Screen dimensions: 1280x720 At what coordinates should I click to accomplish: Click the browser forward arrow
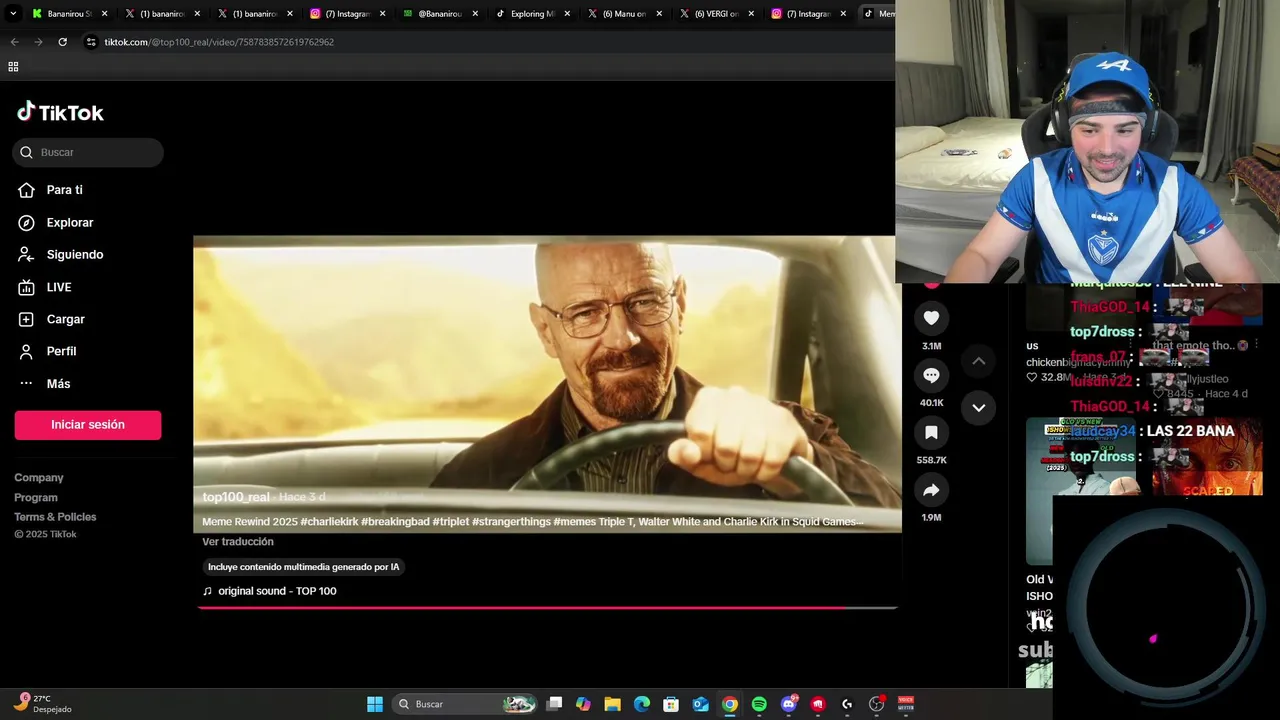pos(38,42)
